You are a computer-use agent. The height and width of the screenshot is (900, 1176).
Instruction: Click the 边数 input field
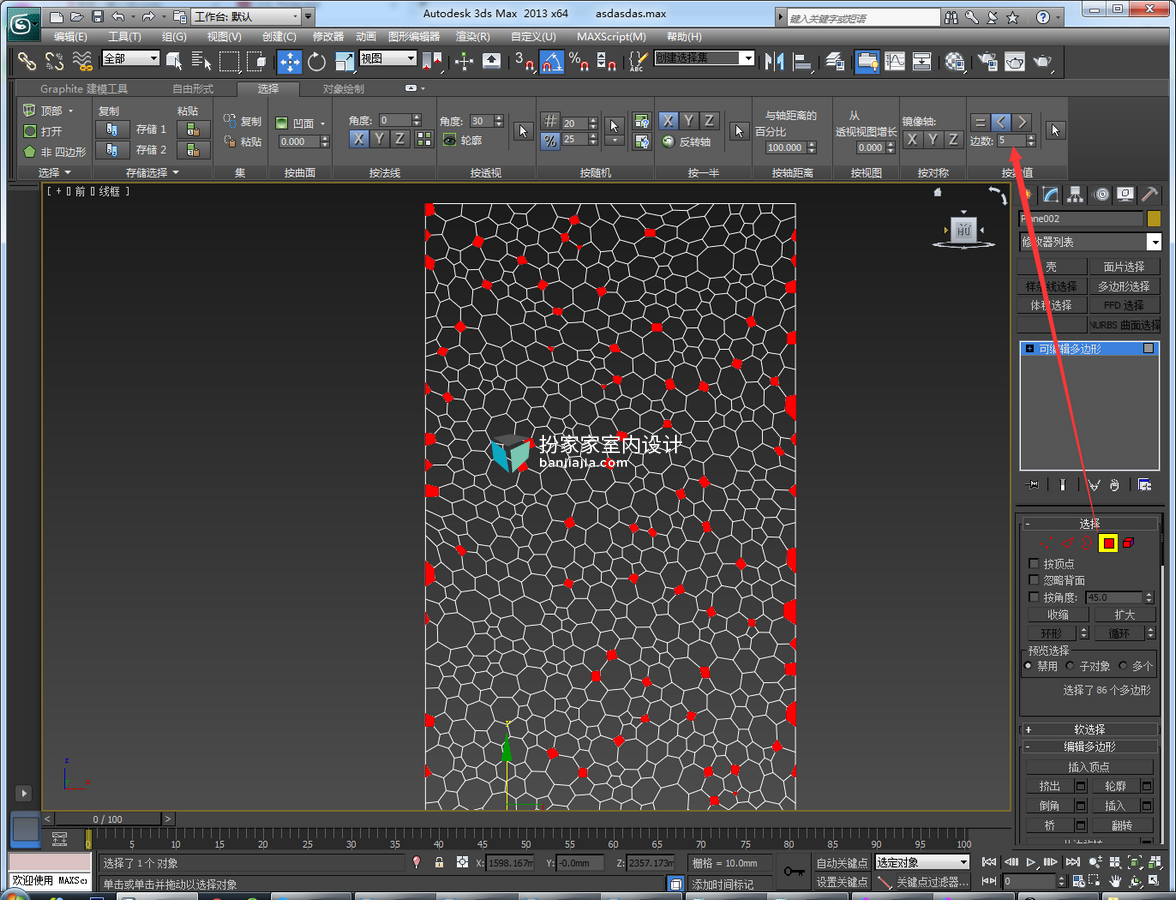1011,140
